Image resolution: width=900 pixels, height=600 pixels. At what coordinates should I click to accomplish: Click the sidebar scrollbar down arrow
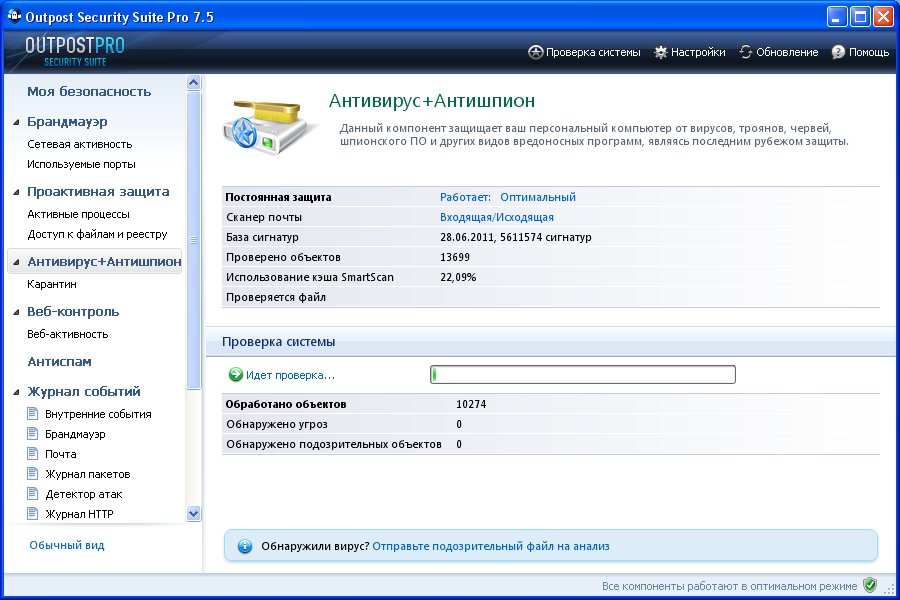tap(193, 514)
